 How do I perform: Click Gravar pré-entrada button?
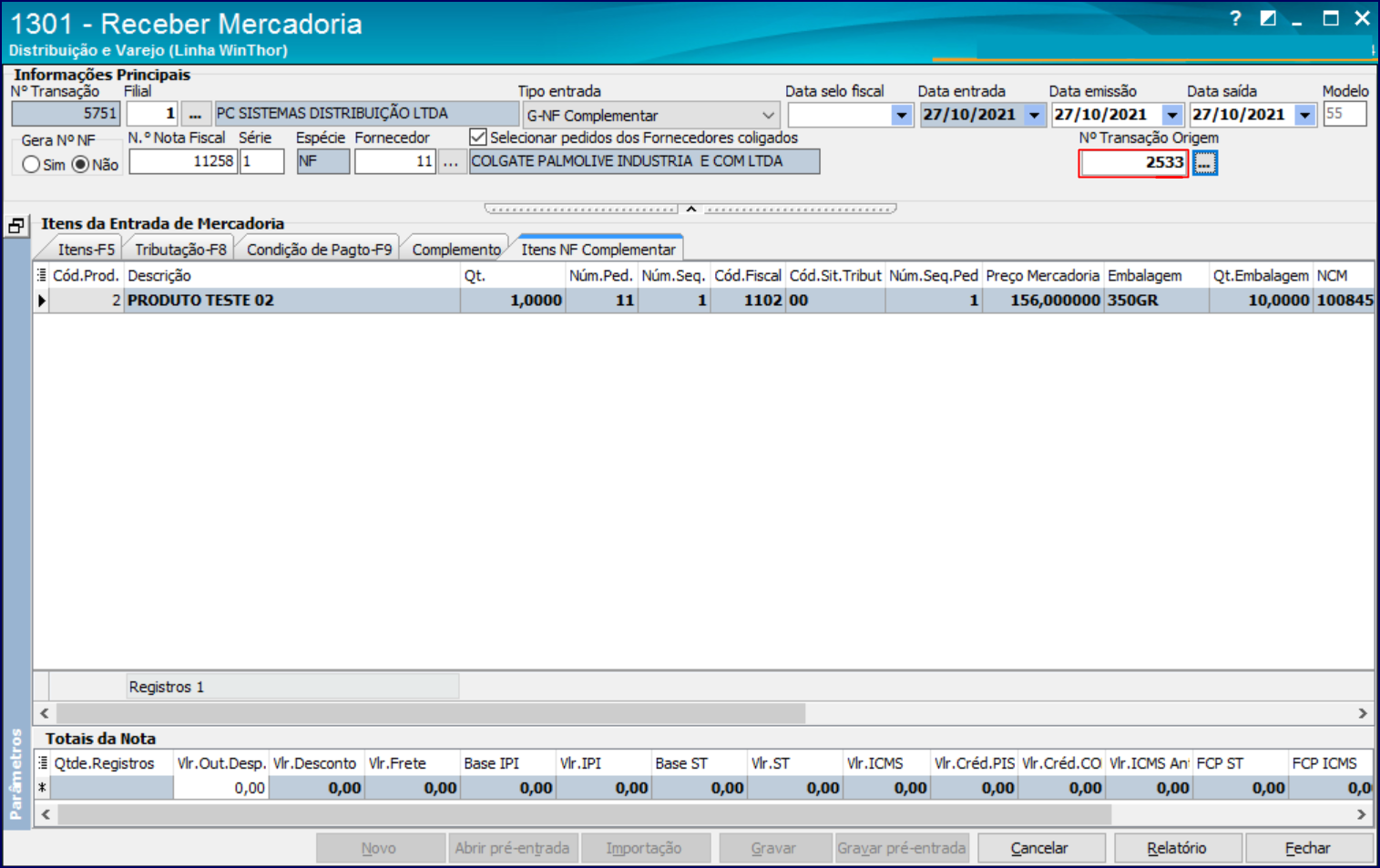tap(902, 848)
